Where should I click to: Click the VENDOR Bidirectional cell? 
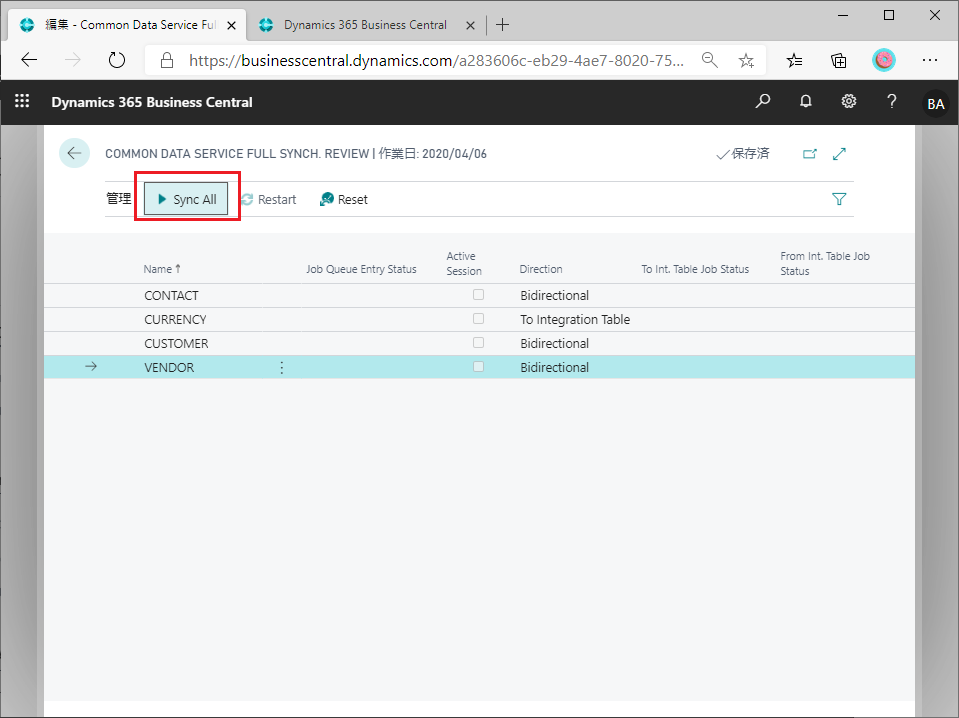tap(554, 368)
